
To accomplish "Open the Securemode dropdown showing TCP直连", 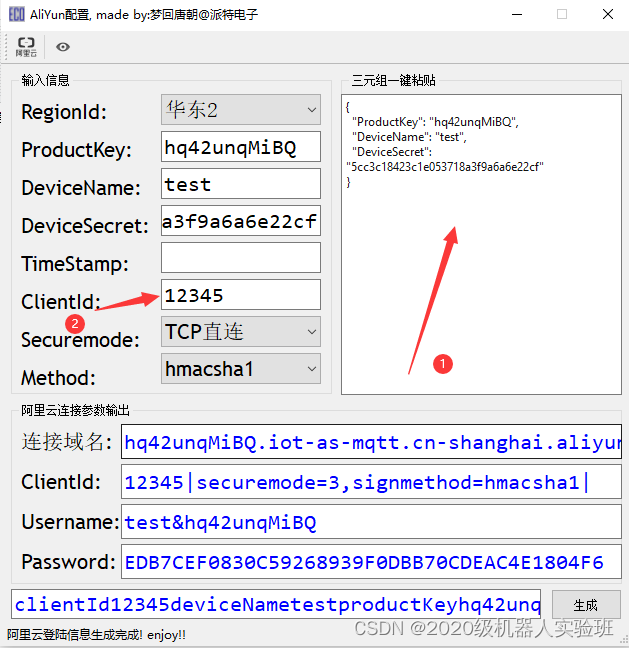I will (241, 331).
